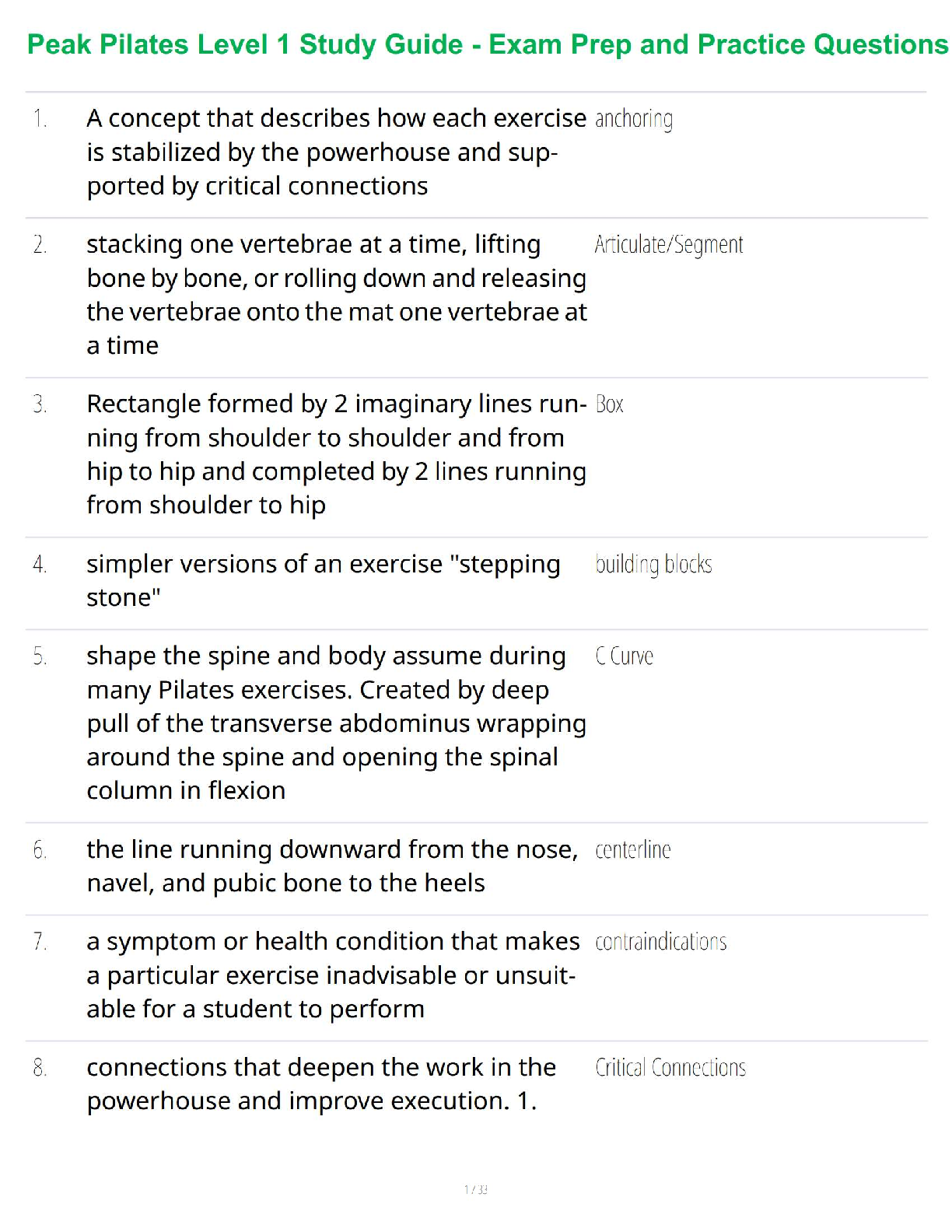Select the "Critical Connections" answer
The height and width of the screenshot is (1232, 952).
670,1068
